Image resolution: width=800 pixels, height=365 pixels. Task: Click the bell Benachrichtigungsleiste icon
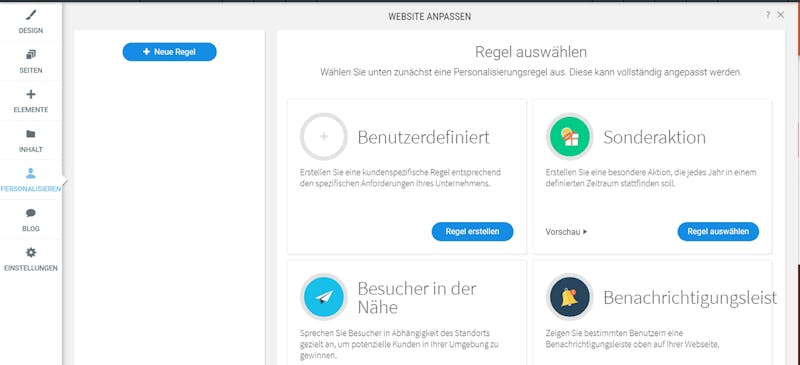(569, 297)
